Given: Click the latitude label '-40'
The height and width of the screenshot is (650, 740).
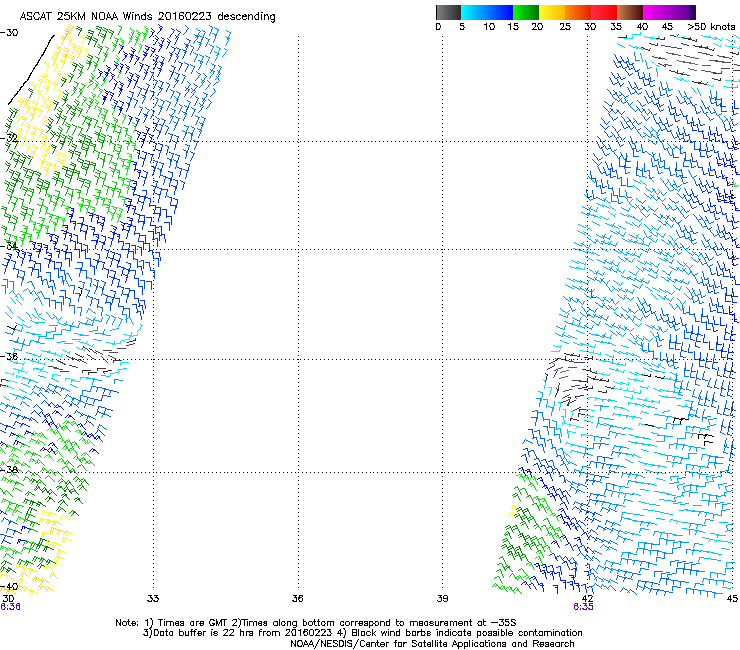Looking at the screenshot, I should pos(9,587).
